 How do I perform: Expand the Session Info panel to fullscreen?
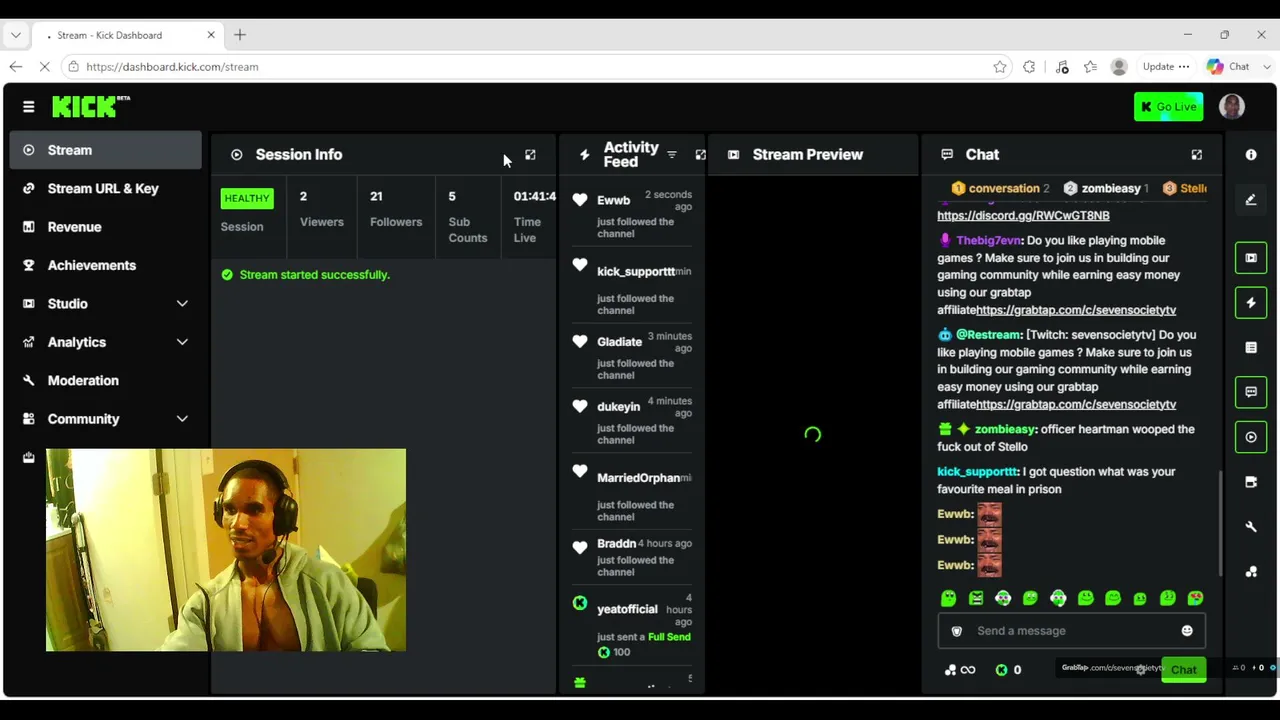(x=530, y=155)
